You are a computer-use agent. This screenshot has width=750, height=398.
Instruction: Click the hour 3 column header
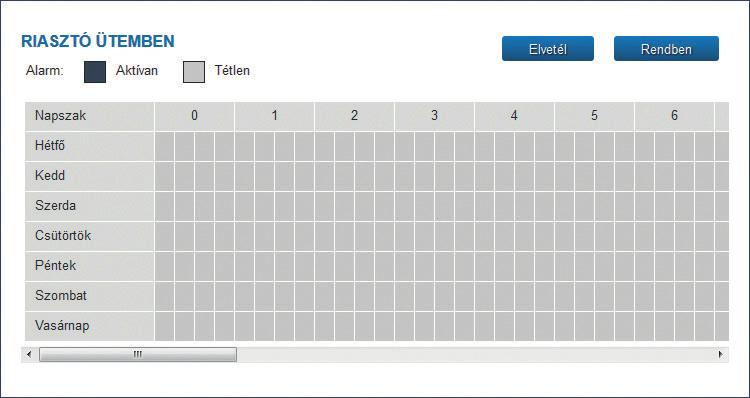point(434,116)
